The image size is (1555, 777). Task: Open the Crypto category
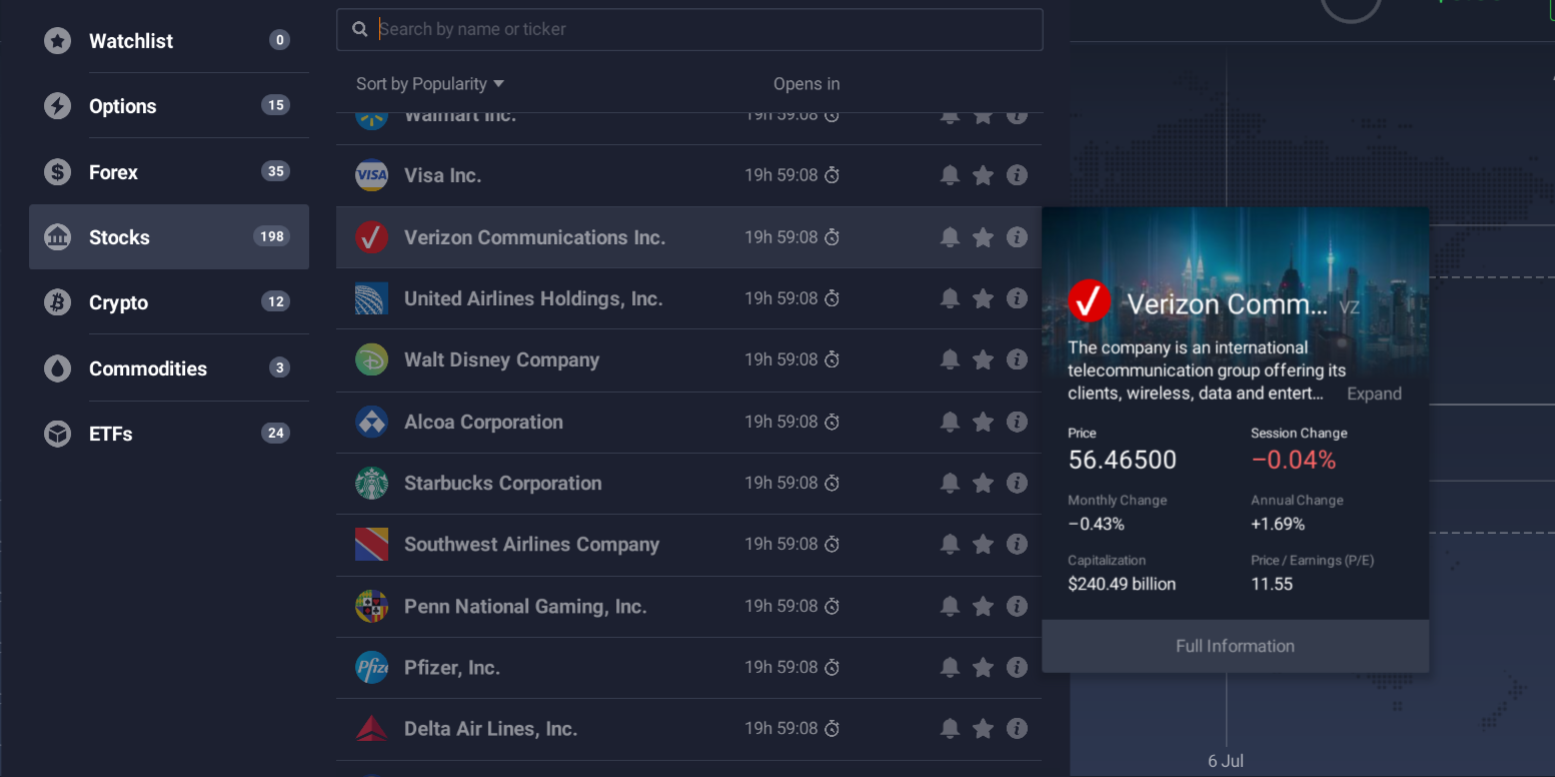168,302
